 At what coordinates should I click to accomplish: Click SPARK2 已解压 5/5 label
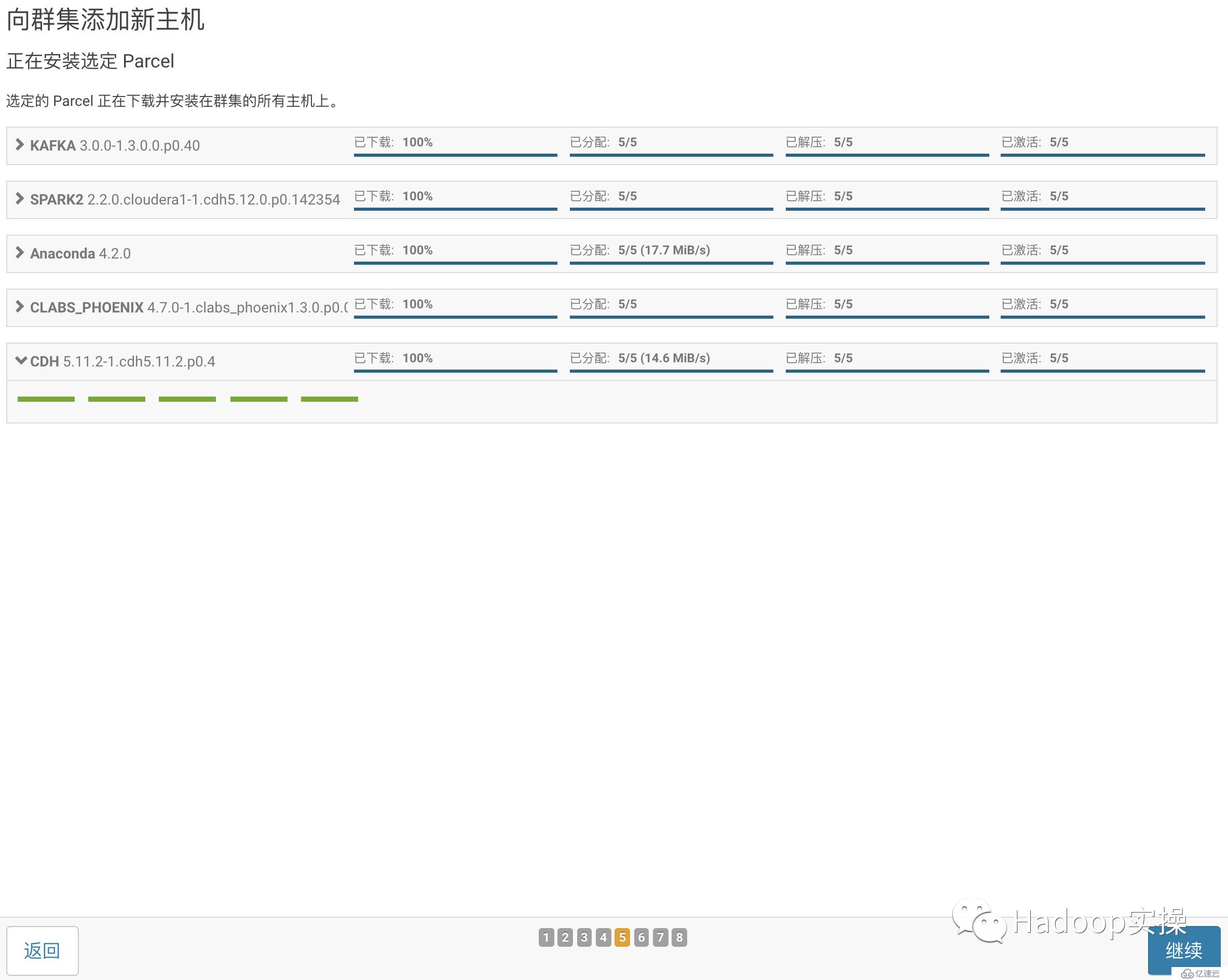tap(819, 196)
